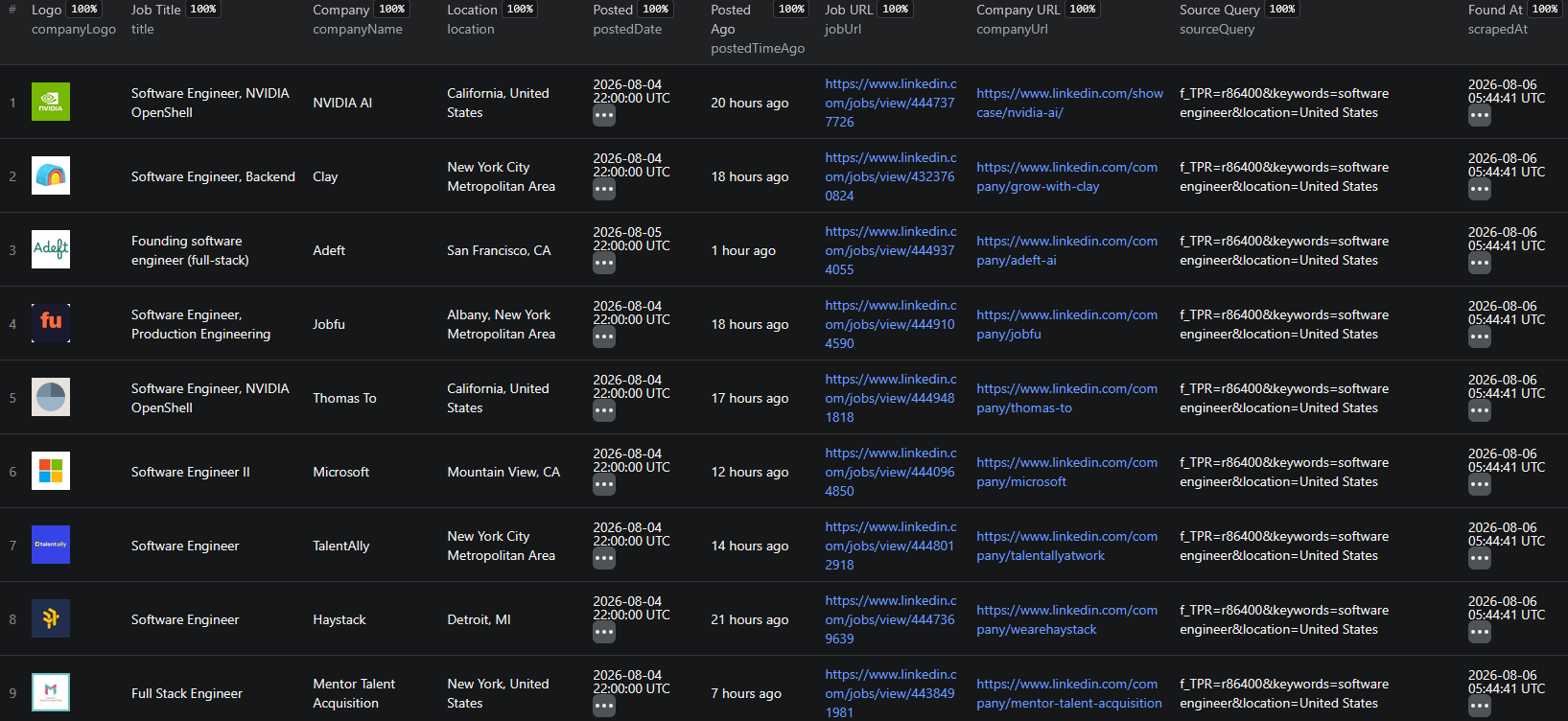The height and width of the screenshot is (721, 1568).
Task: Select the 'Founding software engineer (full-stack)' cell
Action: tap(190, 250)
